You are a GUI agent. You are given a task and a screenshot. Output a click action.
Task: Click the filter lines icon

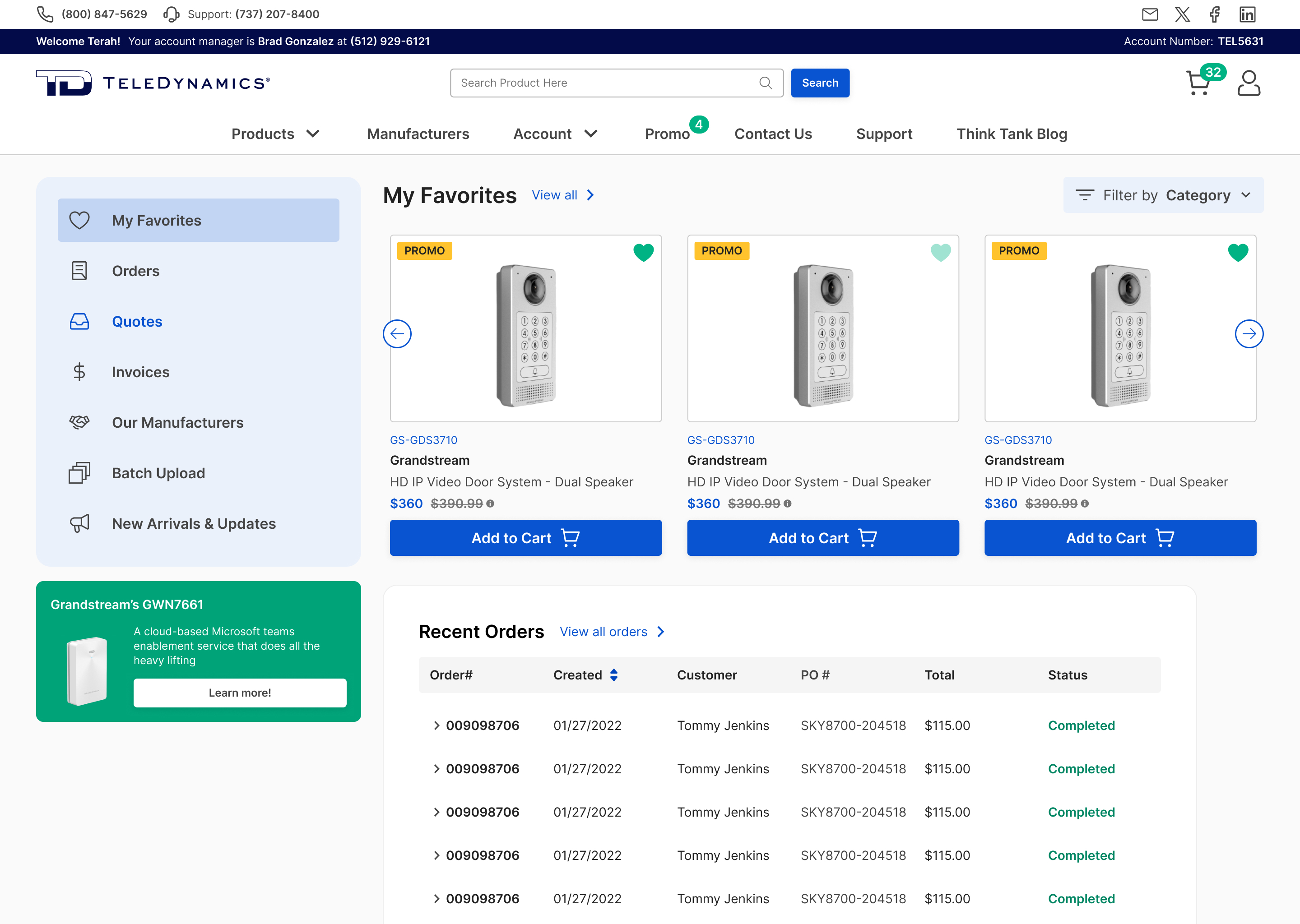(x=1085, y=195)
